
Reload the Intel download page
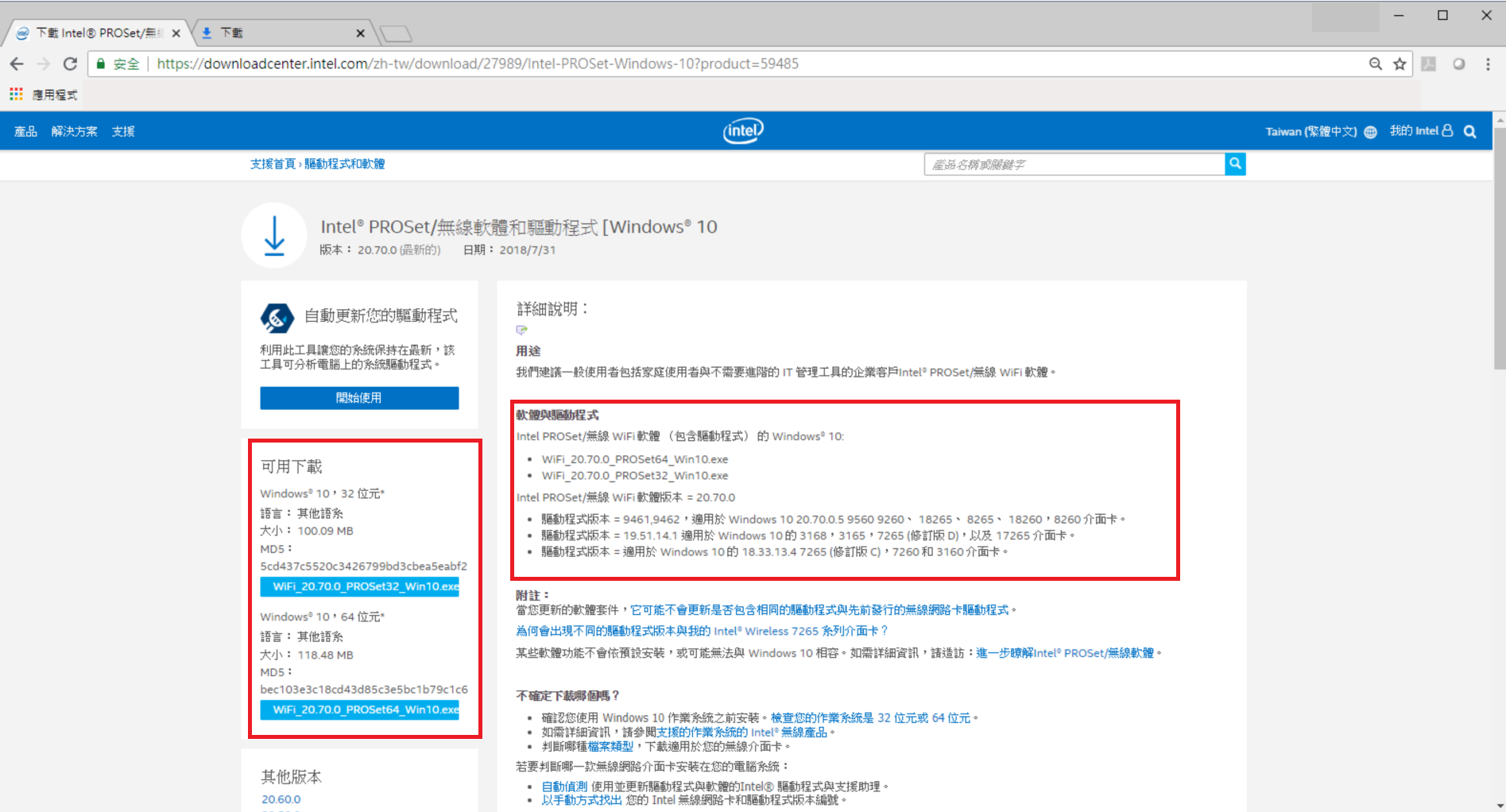coord(71,64)
